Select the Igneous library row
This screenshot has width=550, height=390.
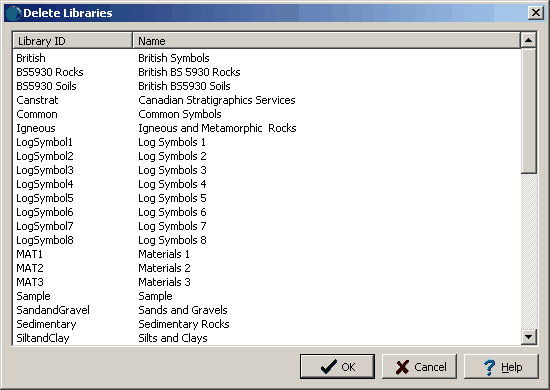pyautogui.click(x=267, y=128)
